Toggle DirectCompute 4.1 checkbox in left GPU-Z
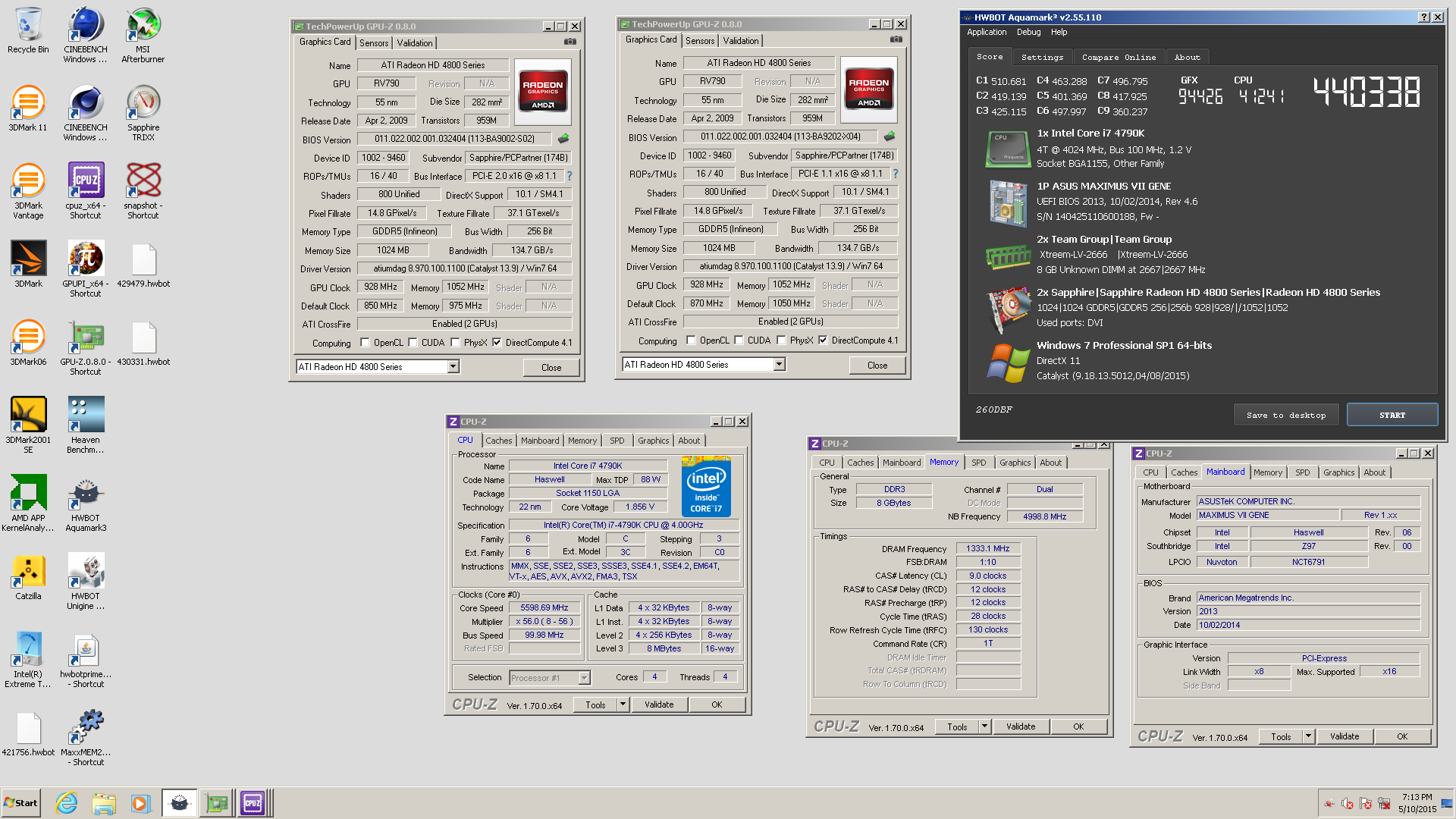The width and height of the screenshot is (1456, 819). (x=497, y=343)
